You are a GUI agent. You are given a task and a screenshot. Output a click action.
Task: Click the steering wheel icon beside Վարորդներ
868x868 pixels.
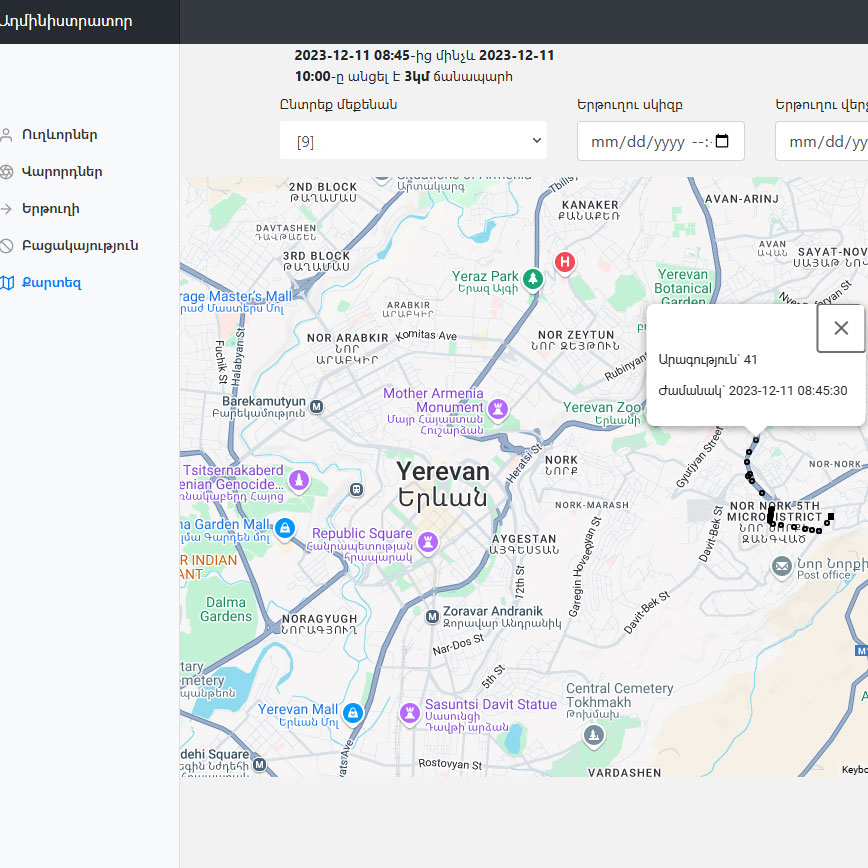[x=7, y=172]
